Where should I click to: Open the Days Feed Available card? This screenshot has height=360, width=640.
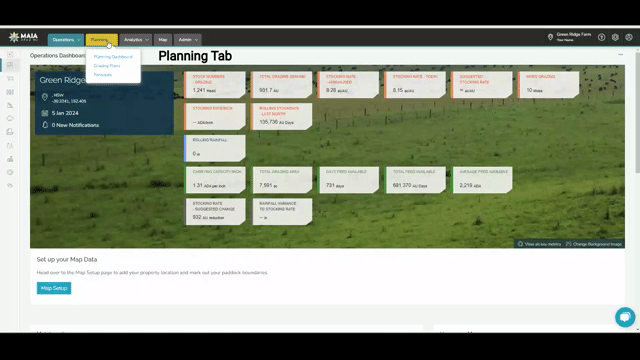349,180
